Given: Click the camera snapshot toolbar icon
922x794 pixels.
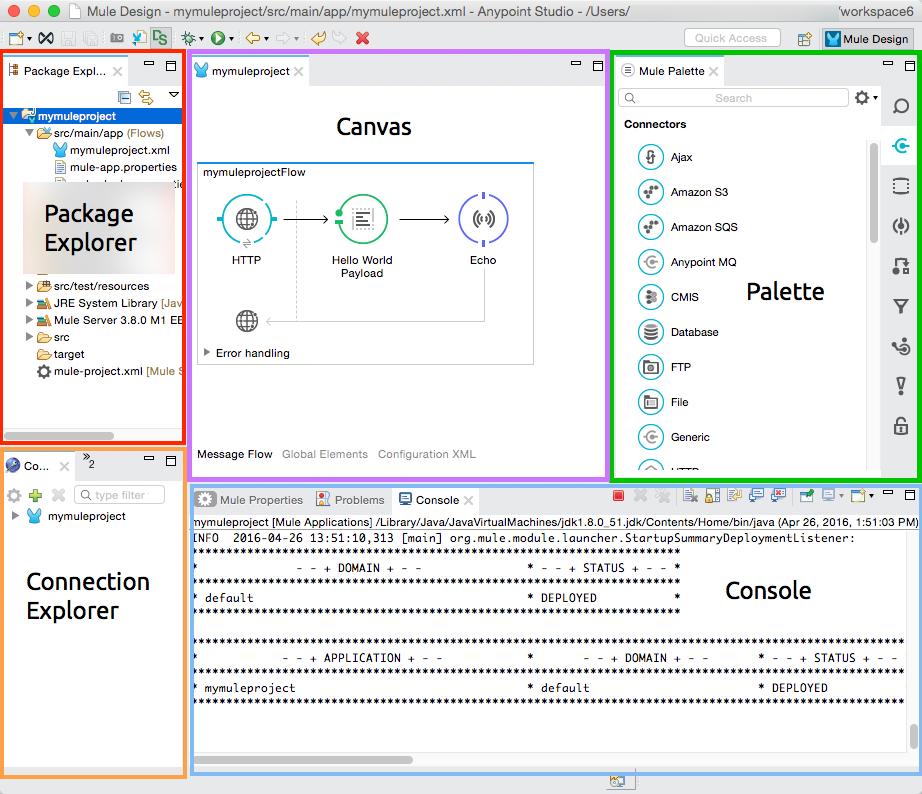Looking at the screenshot, I should (x=117, y=38).
